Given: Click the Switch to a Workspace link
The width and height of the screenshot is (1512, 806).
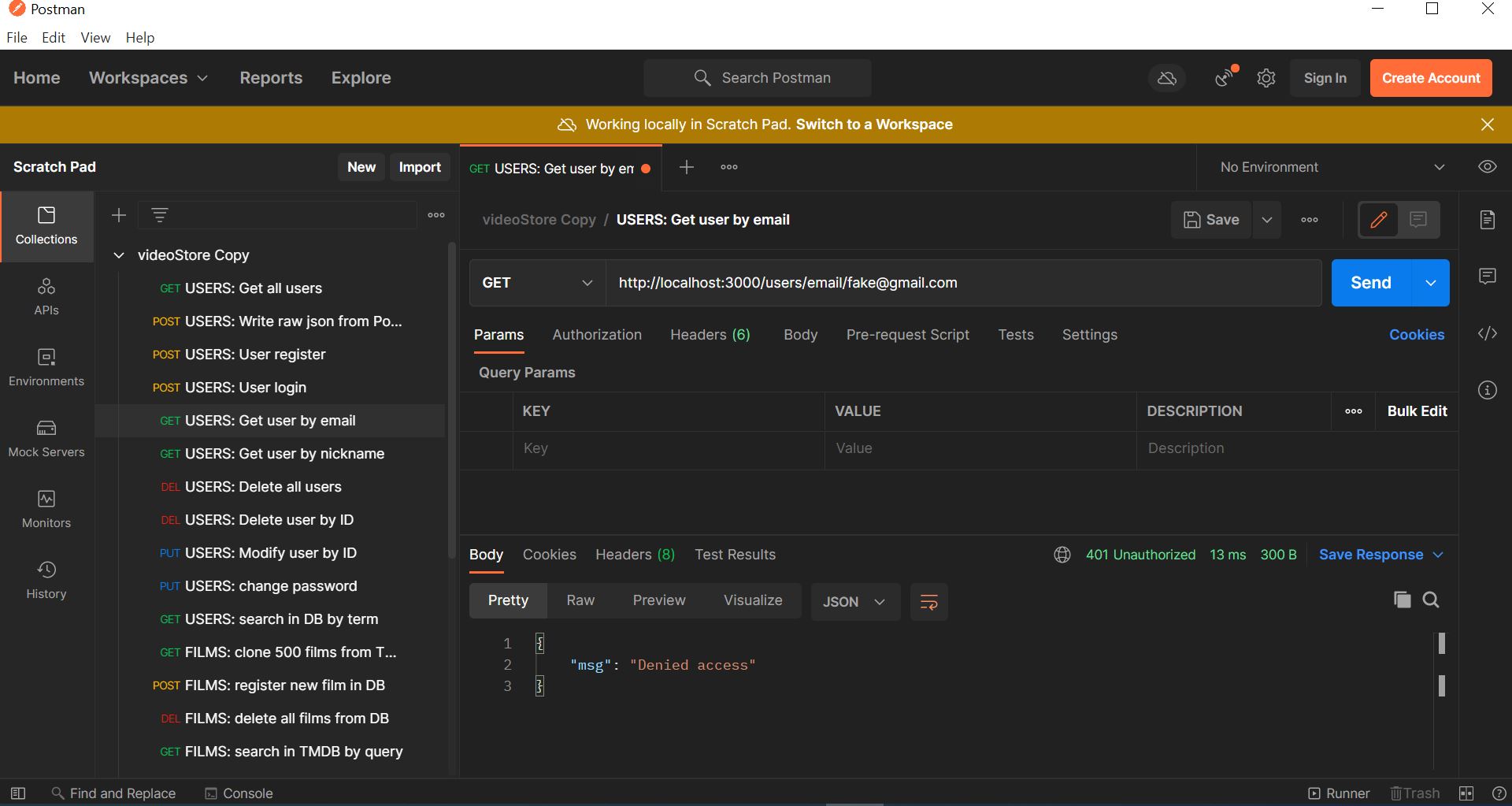Looking at the screenshot, I should 874,124.
